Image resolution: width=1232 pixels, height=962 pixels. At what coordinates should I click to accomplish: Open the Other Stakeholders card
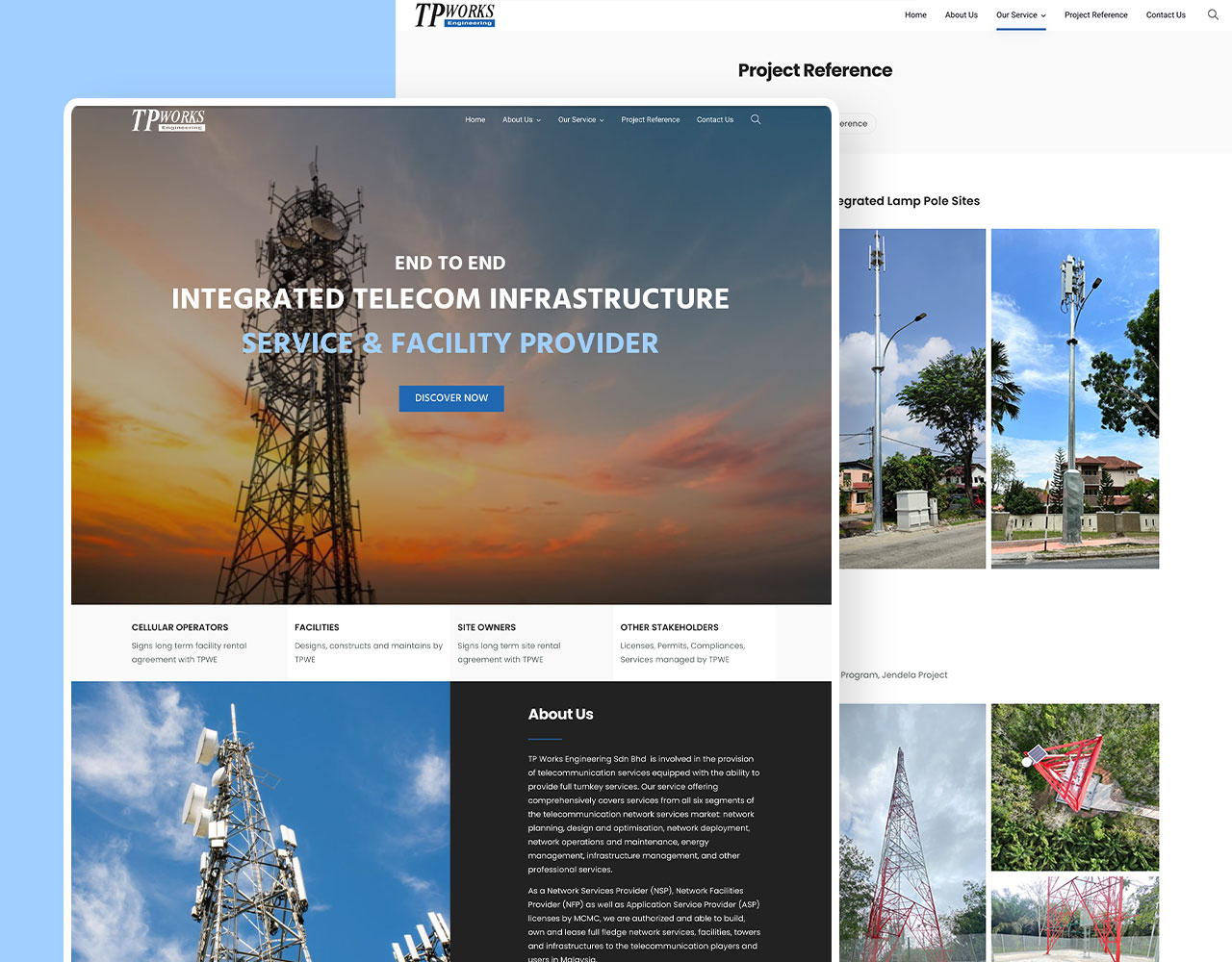(693, 643)
